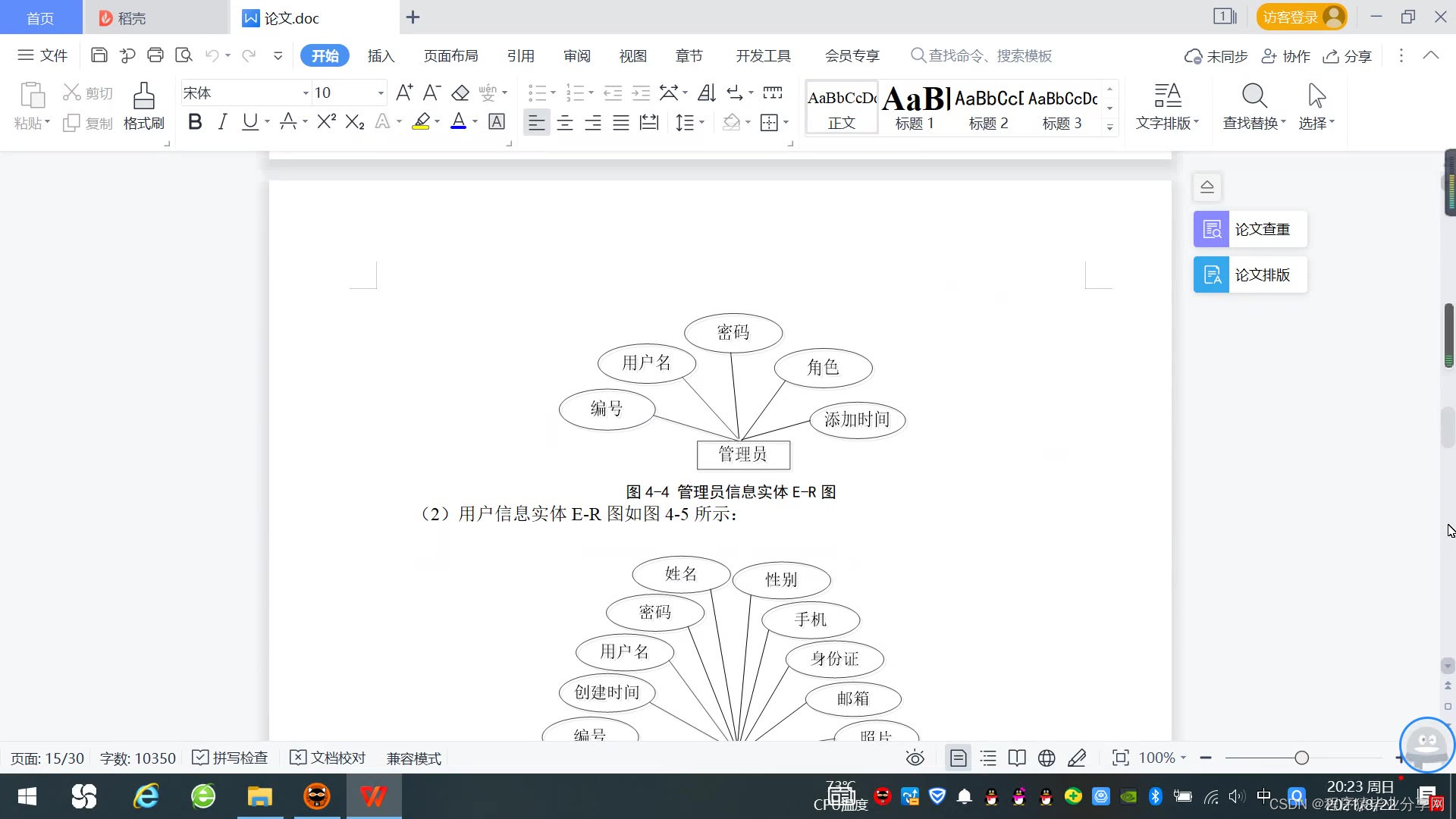The height and width of the screenshot is (819, 1456).
Task: Click the Save document icon
Action: click(99, 55)
